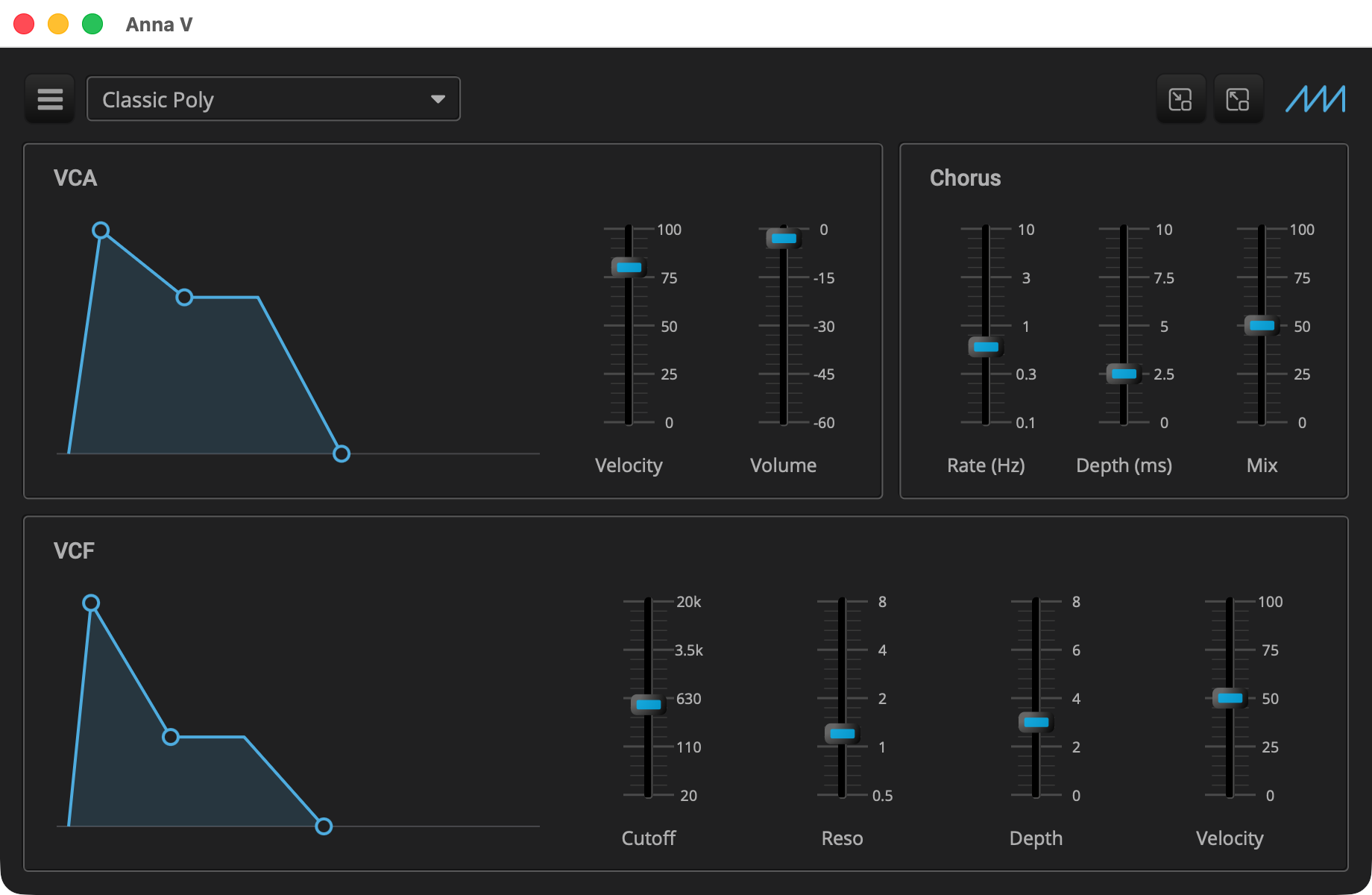The image size is (1372, 895).
Task: Click the Chorus section title
Action: pyautogui.click(x=965, y=178)
